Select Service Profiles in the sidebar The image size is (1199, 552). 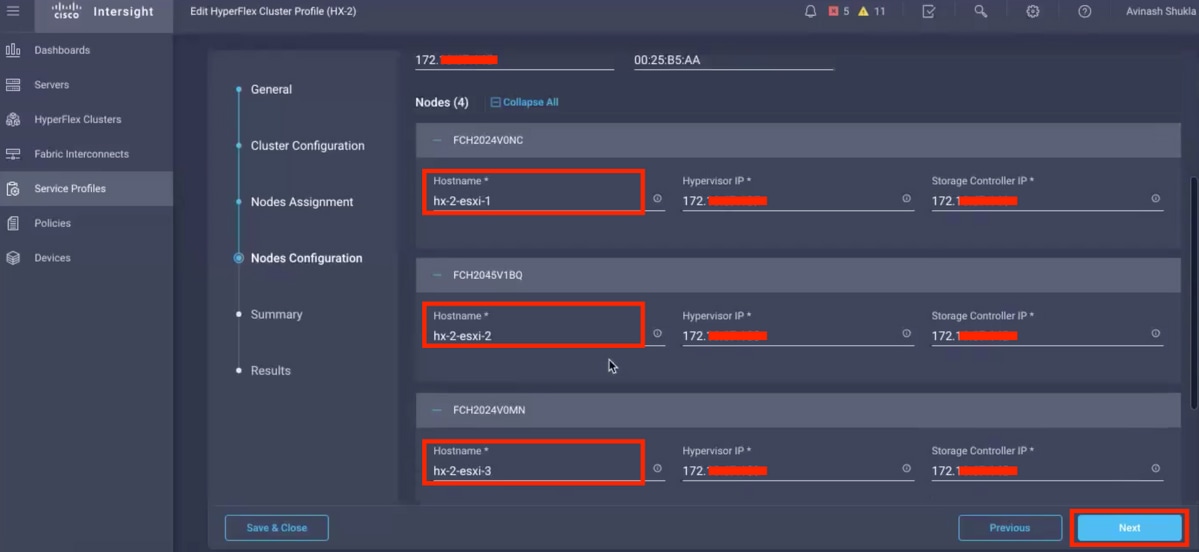pyautogui.click(x=86, y=188)
